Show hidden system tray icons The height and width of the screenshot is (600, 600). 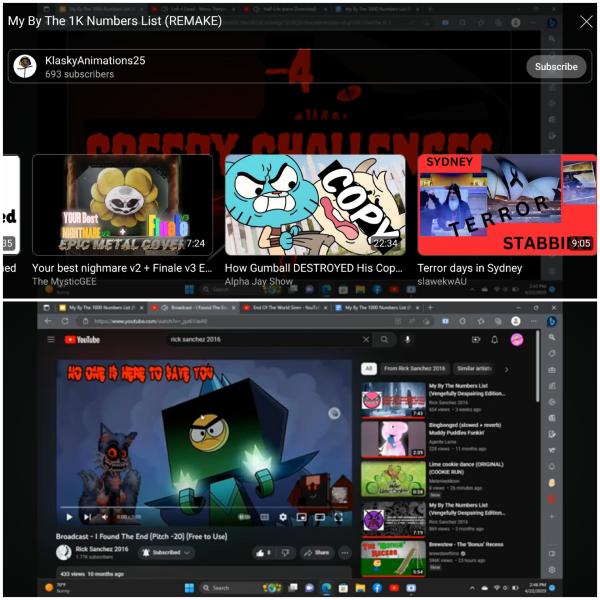(x=473, y=588)
